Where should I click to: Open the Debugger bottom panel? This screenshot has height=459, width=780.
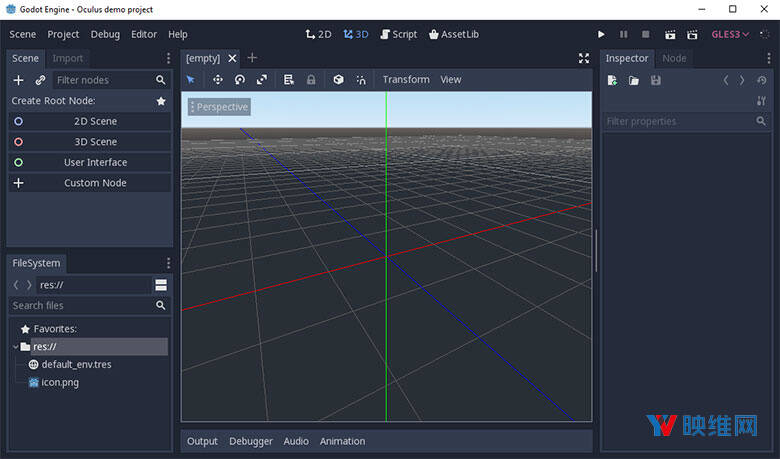click(250, 441)
